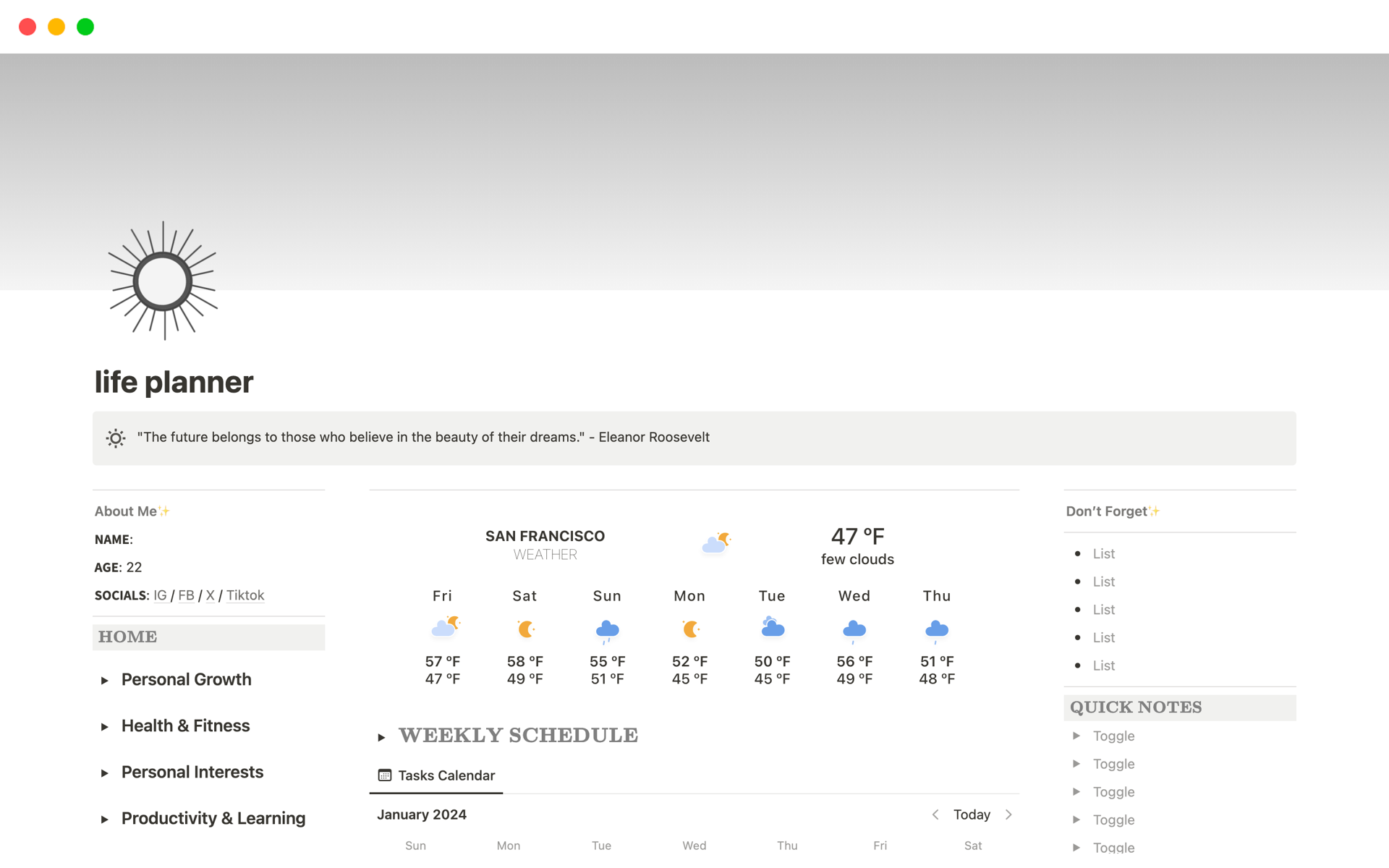
Task: Click the first List bullet item
Action: coord(1104,554)
